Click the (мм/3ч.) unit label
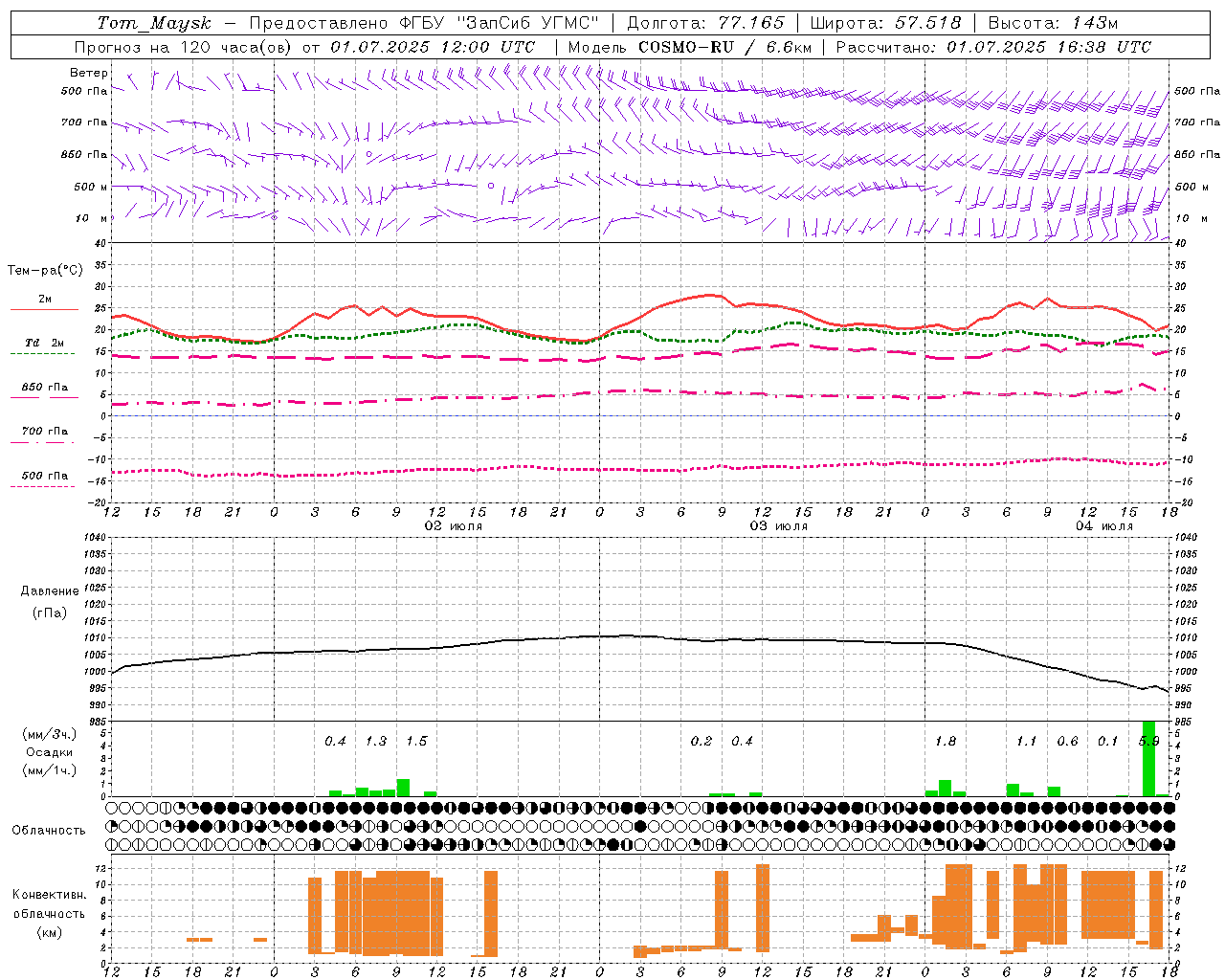 pyautogui.click(x=49, y=734)
